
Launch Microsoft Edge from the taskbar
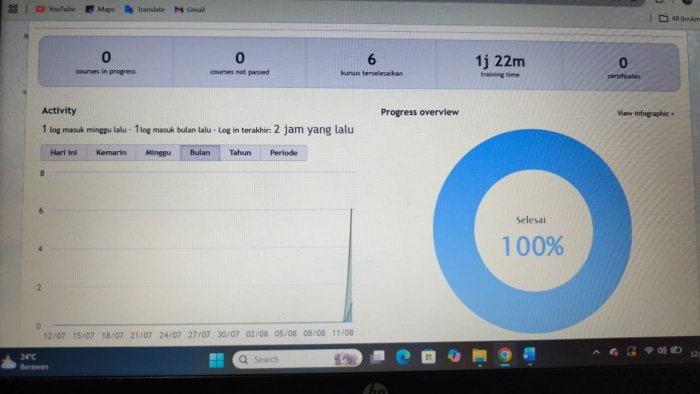(x=403, y=357)
